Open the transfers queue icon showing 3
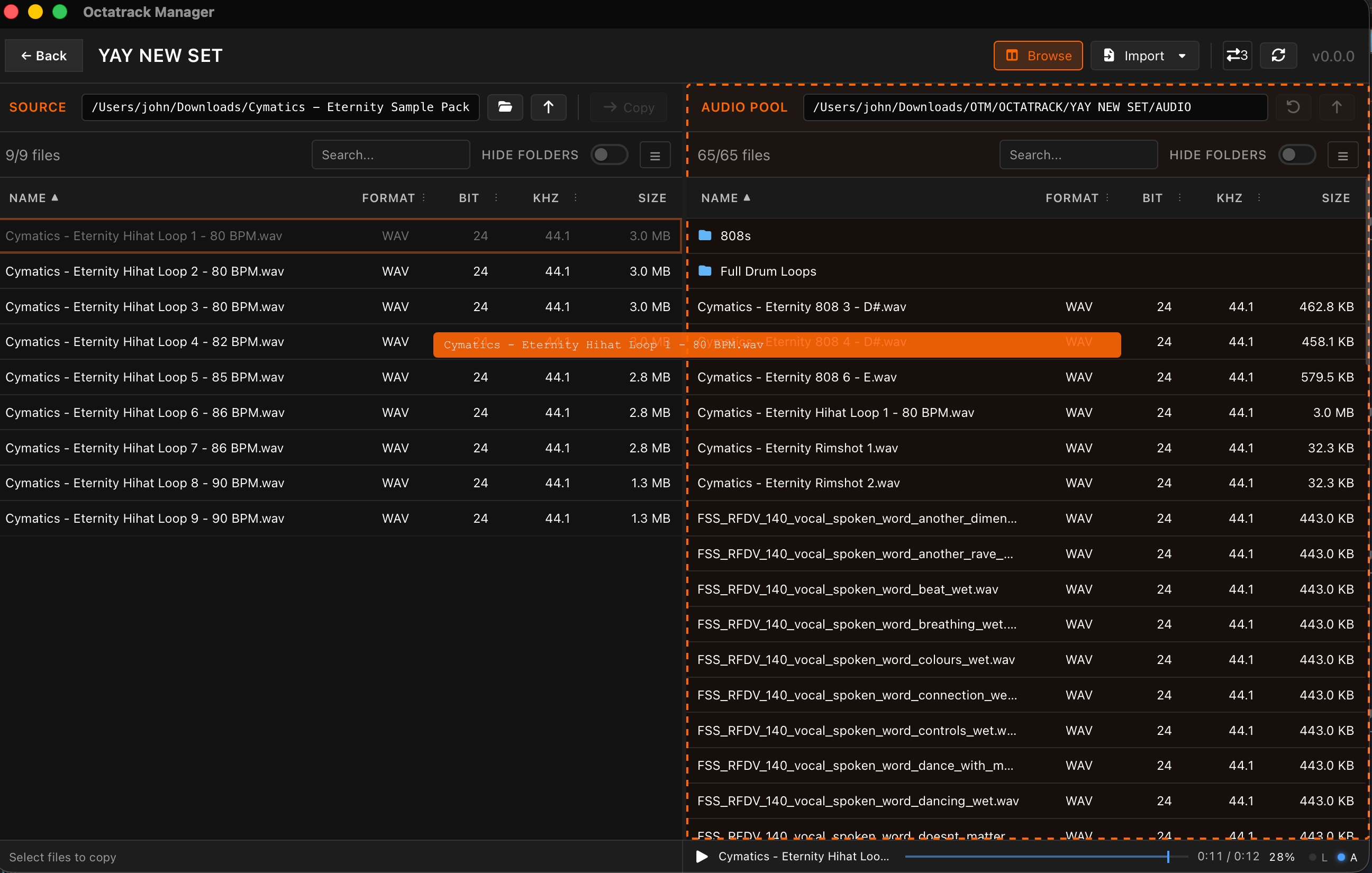This screenshot has height=873, width=1372. point(1237,56)
